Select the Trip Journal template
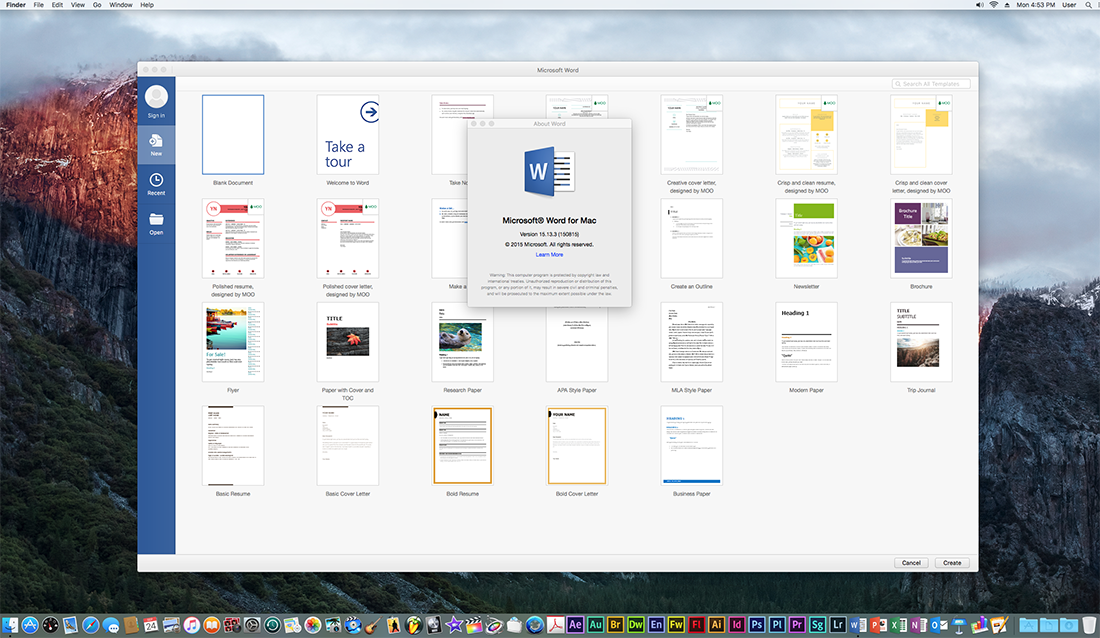The width and height of the screenshot is (1100, 638). click(x=921, y=343)
